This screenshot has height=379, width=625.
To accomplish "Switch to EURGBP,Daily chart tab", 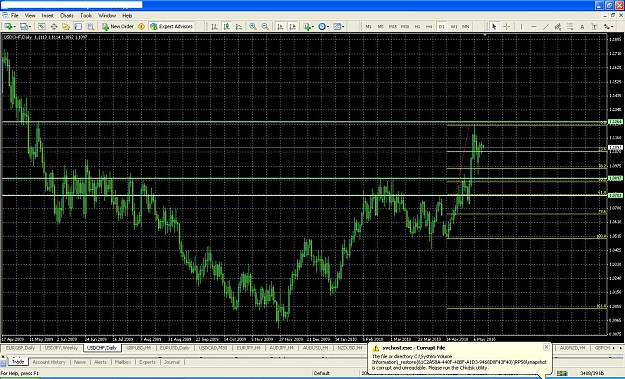I will (x=20, y=348).
